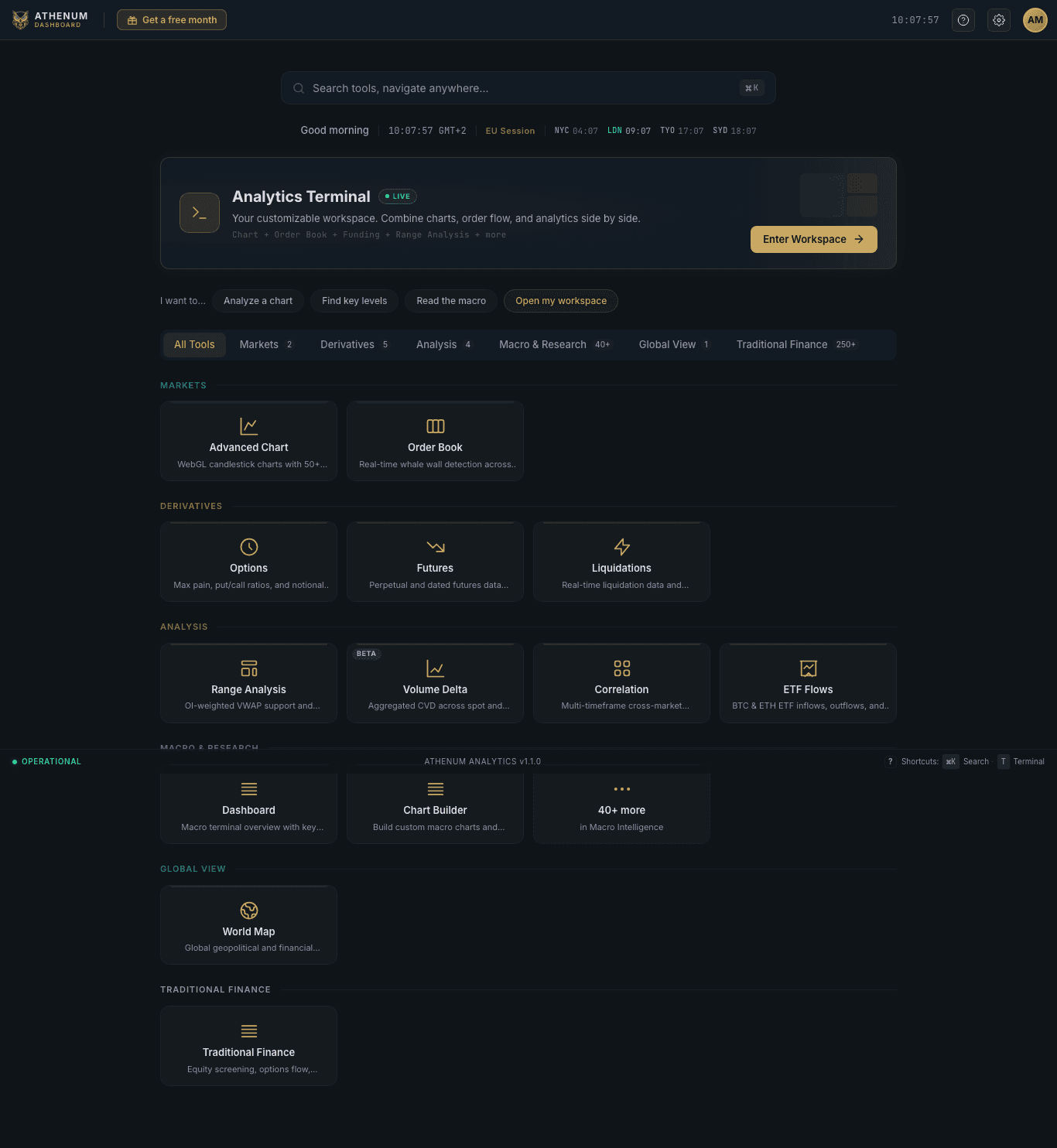Click the Options clock icon
This screenshot has height=1148, width=1057.
(248, 547)
